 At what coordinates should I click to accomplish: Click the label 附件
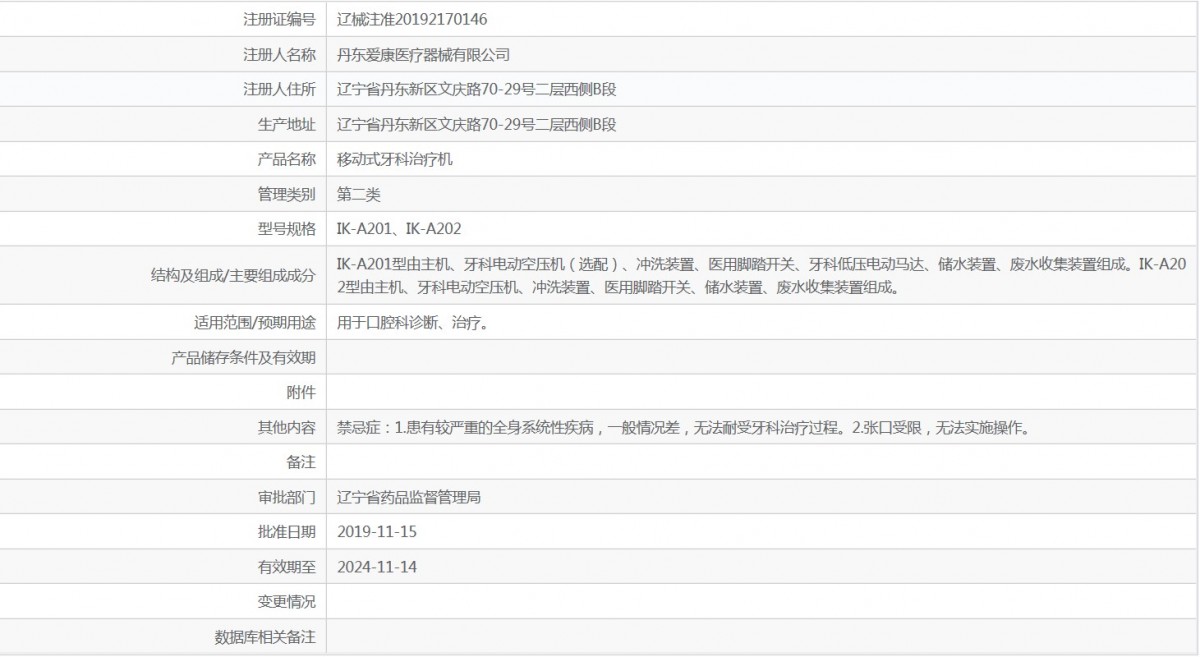point(301,392)
